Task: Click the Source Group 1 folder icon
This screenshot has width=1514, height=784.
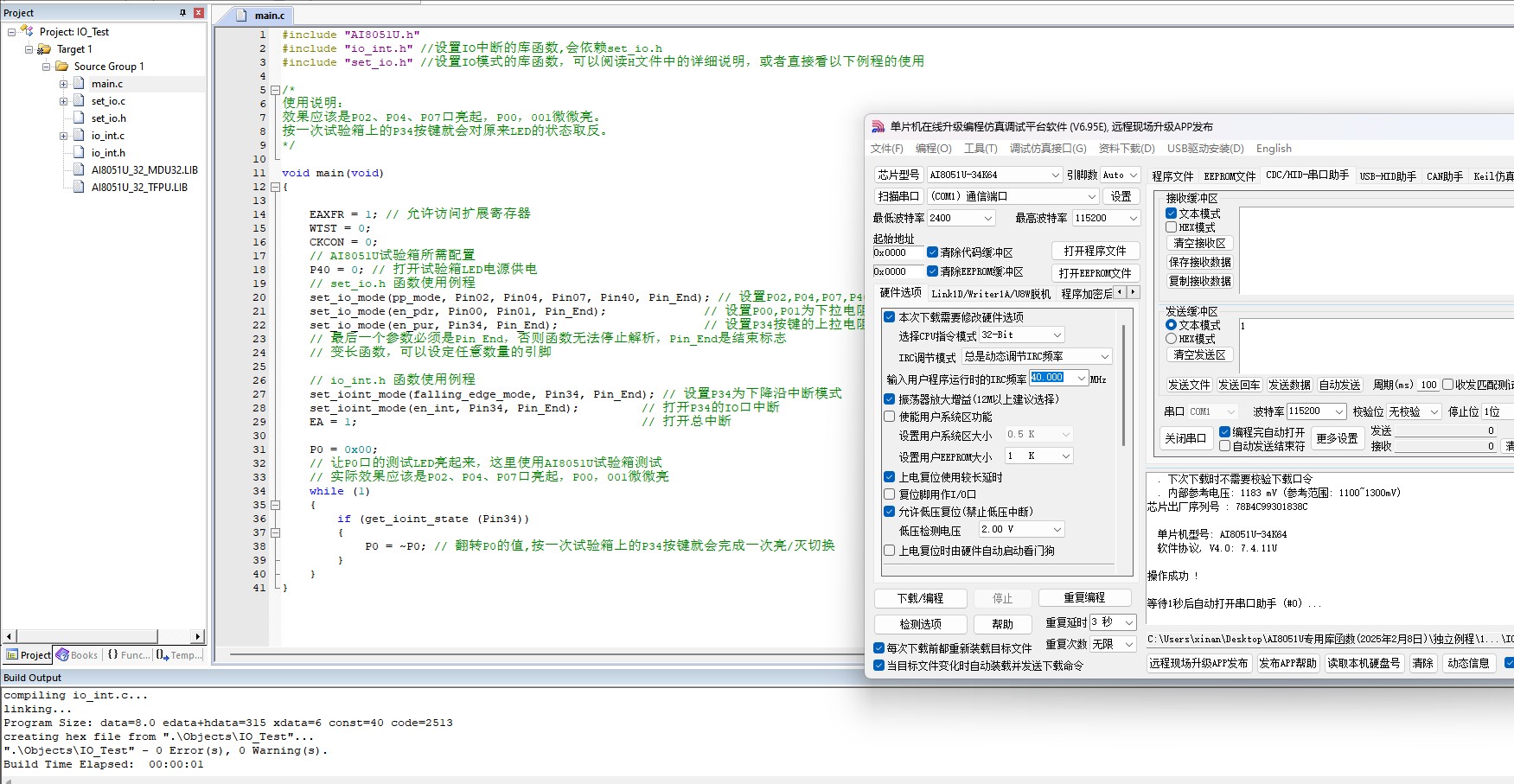Action: (61, 66)
